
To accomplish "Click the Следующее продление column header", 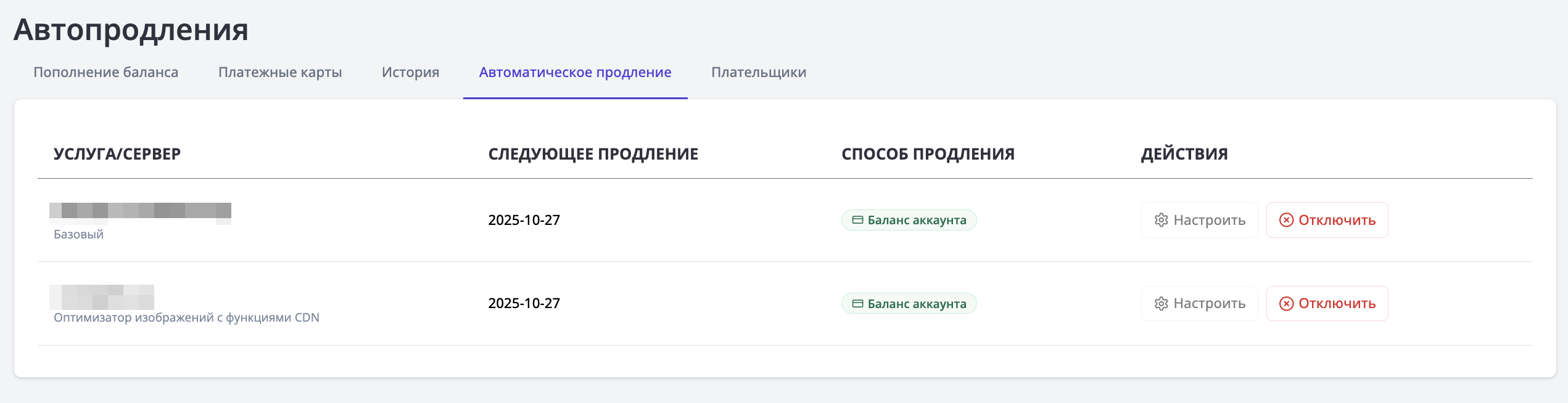I will [593, 154].
